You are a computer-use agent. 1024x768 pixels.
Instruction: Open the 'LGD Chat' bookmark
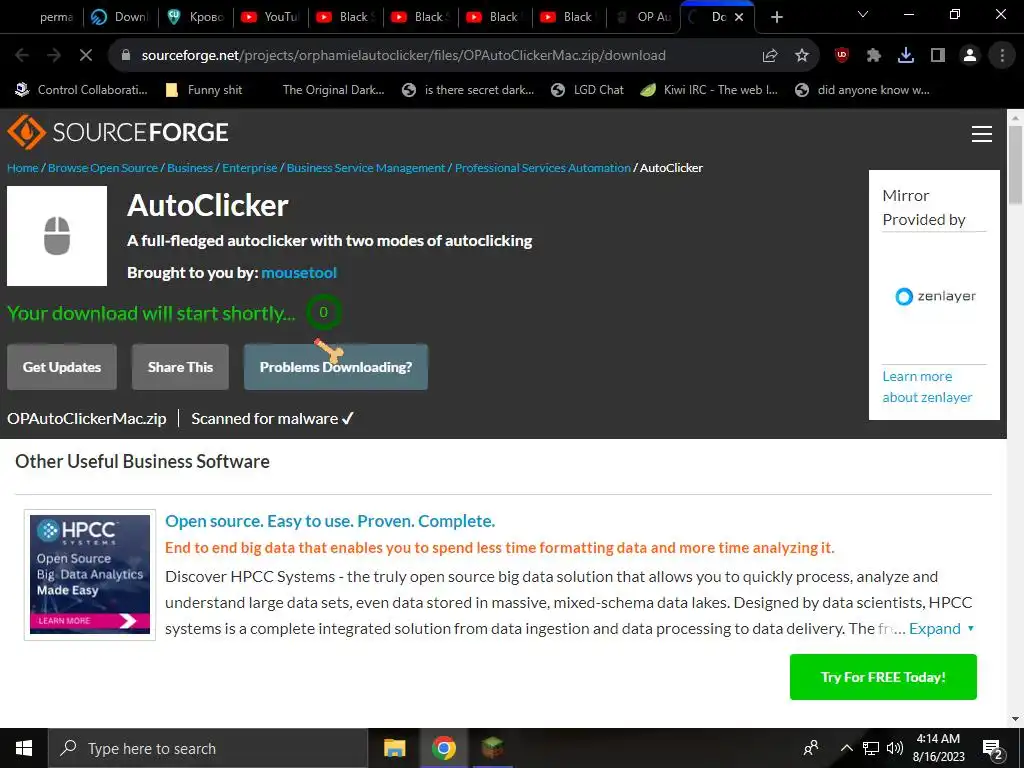[587, 90]
